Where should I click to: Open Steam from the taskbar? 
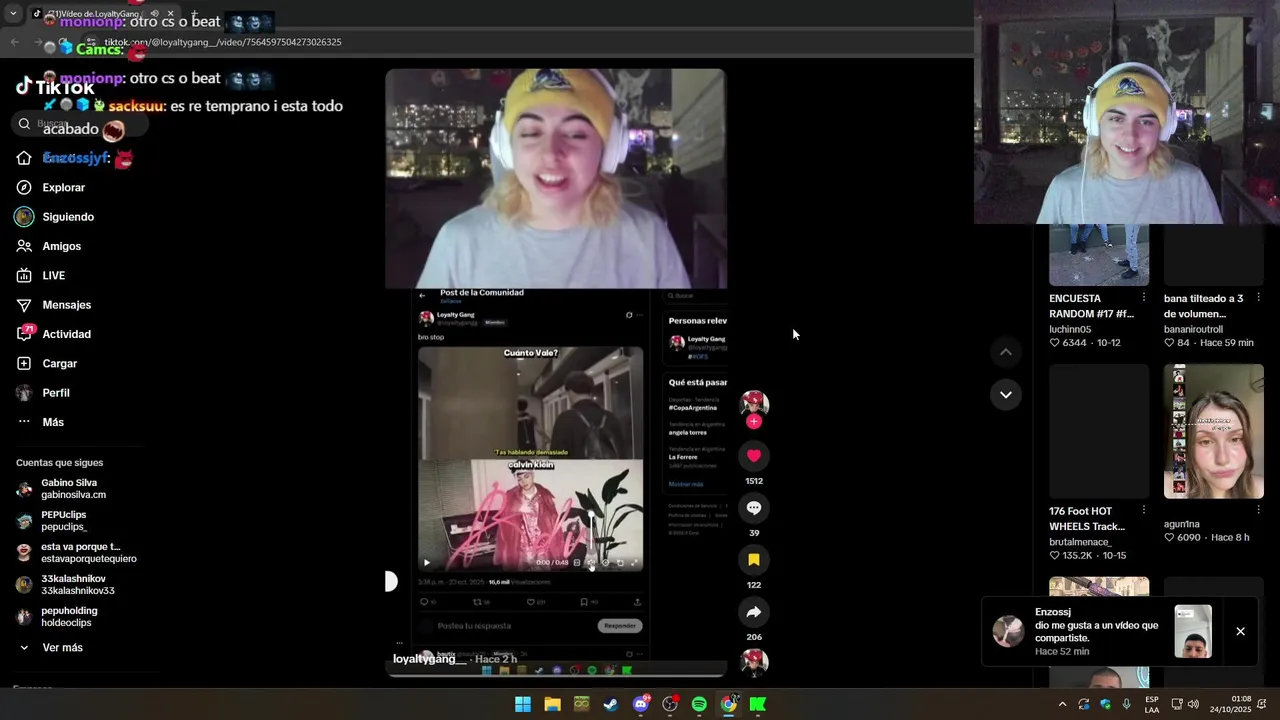(611, 704)
